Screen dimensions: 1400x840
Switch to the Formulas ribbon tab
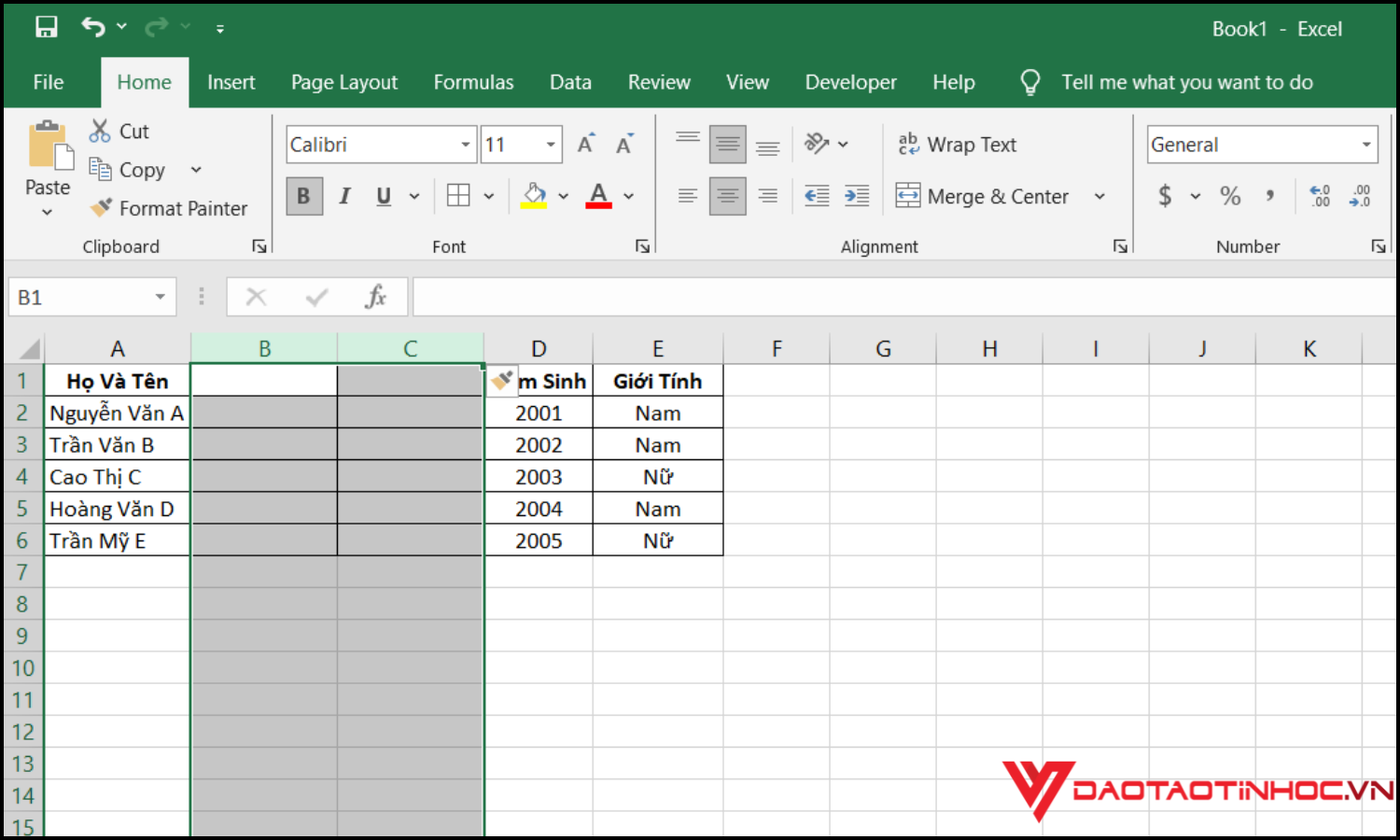(x=473, y=82)
